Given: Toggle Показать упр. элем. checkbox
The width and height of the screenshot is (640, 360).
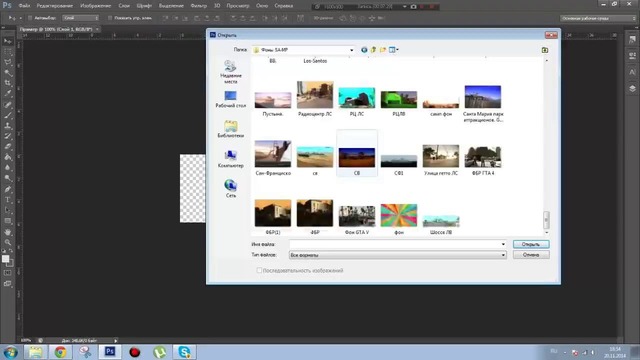Looking at the screenshot, I should coord(110,18).
